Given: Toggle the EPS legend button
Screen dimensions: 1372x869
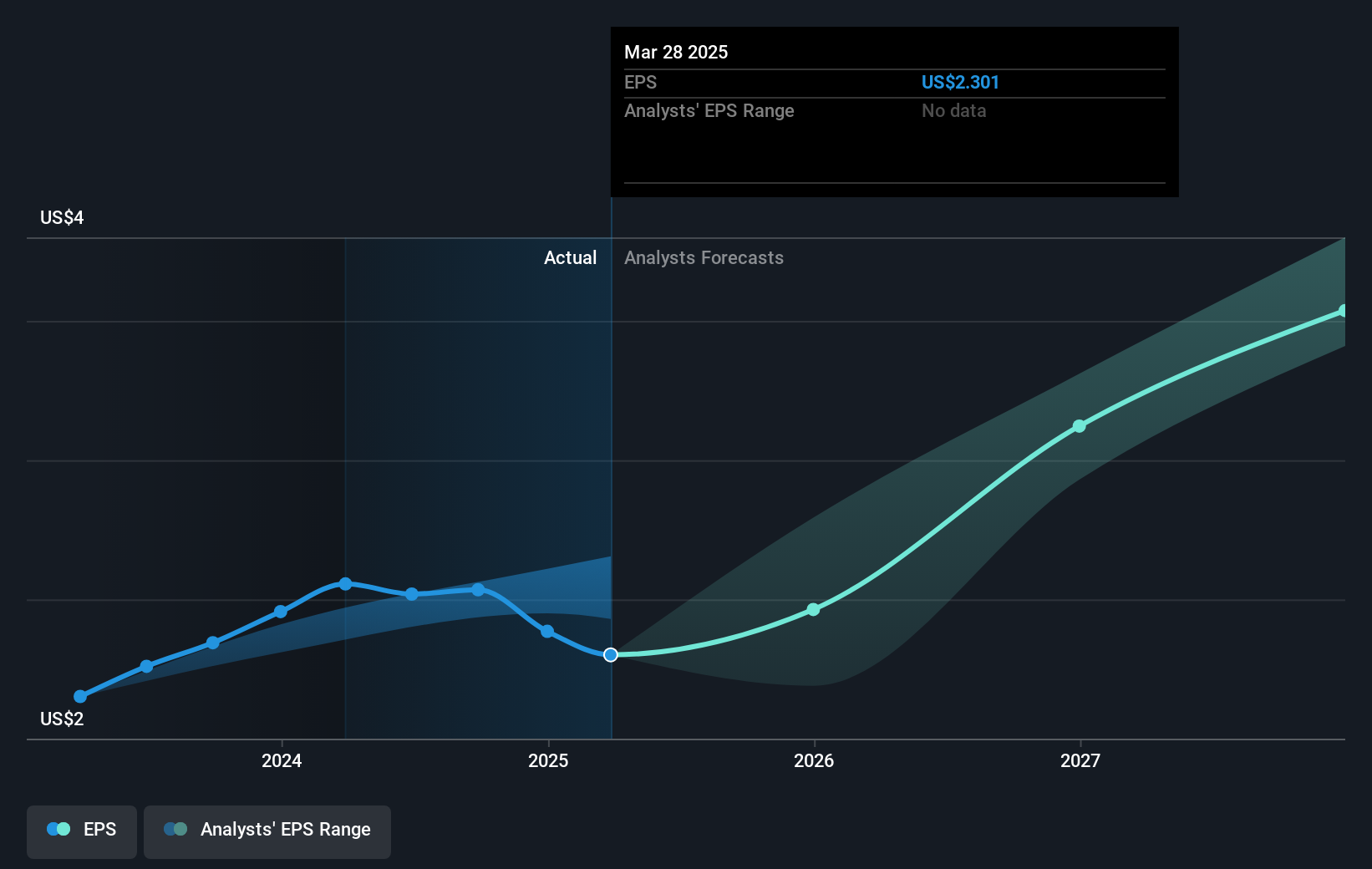Looking at the screenshot, I should point(82,831).
